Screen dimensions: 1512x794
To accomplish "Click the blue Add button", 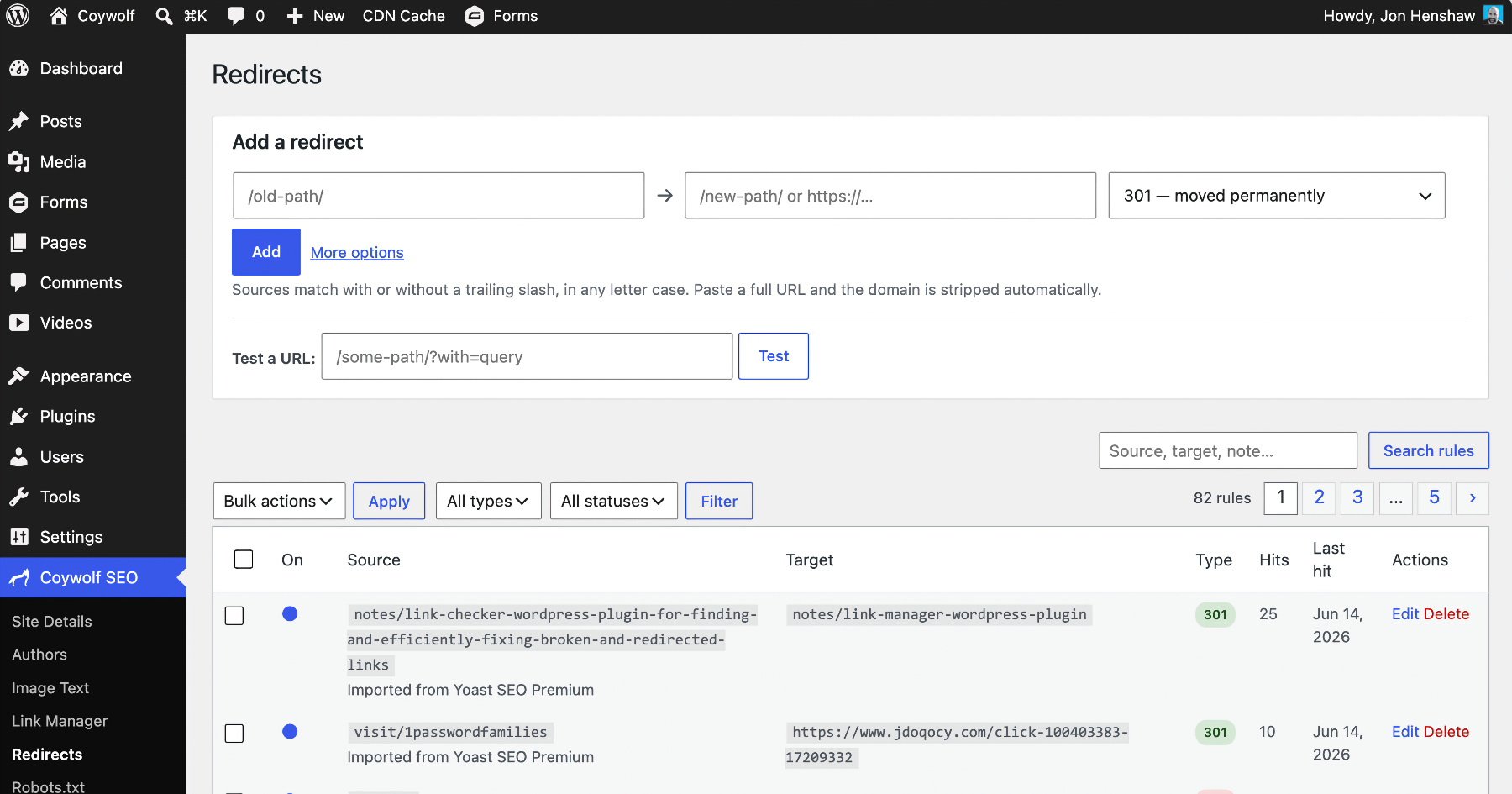I will pyautogui.click(x=266, y=252).
